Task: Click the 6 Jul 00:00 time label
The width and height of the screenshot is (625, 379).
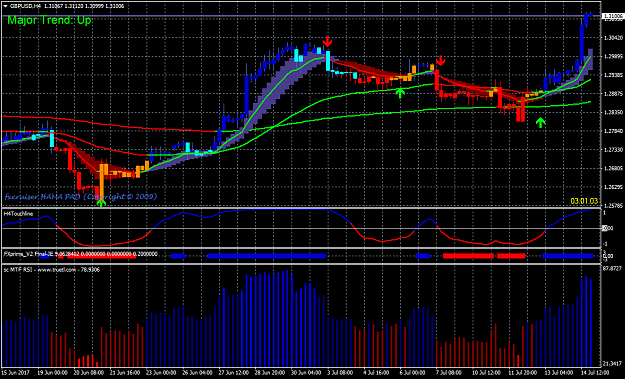Action: [x=413, y=373]
